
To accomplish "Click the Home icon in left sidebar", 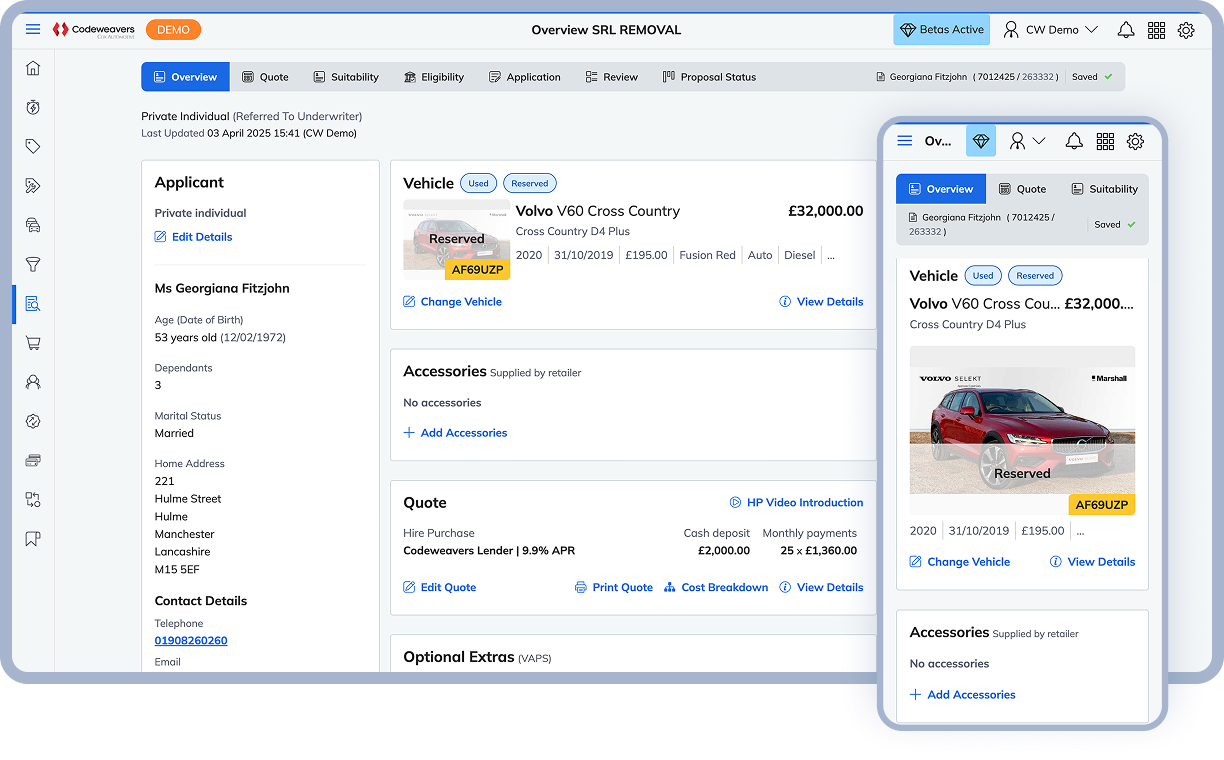I will pos(33,68).
